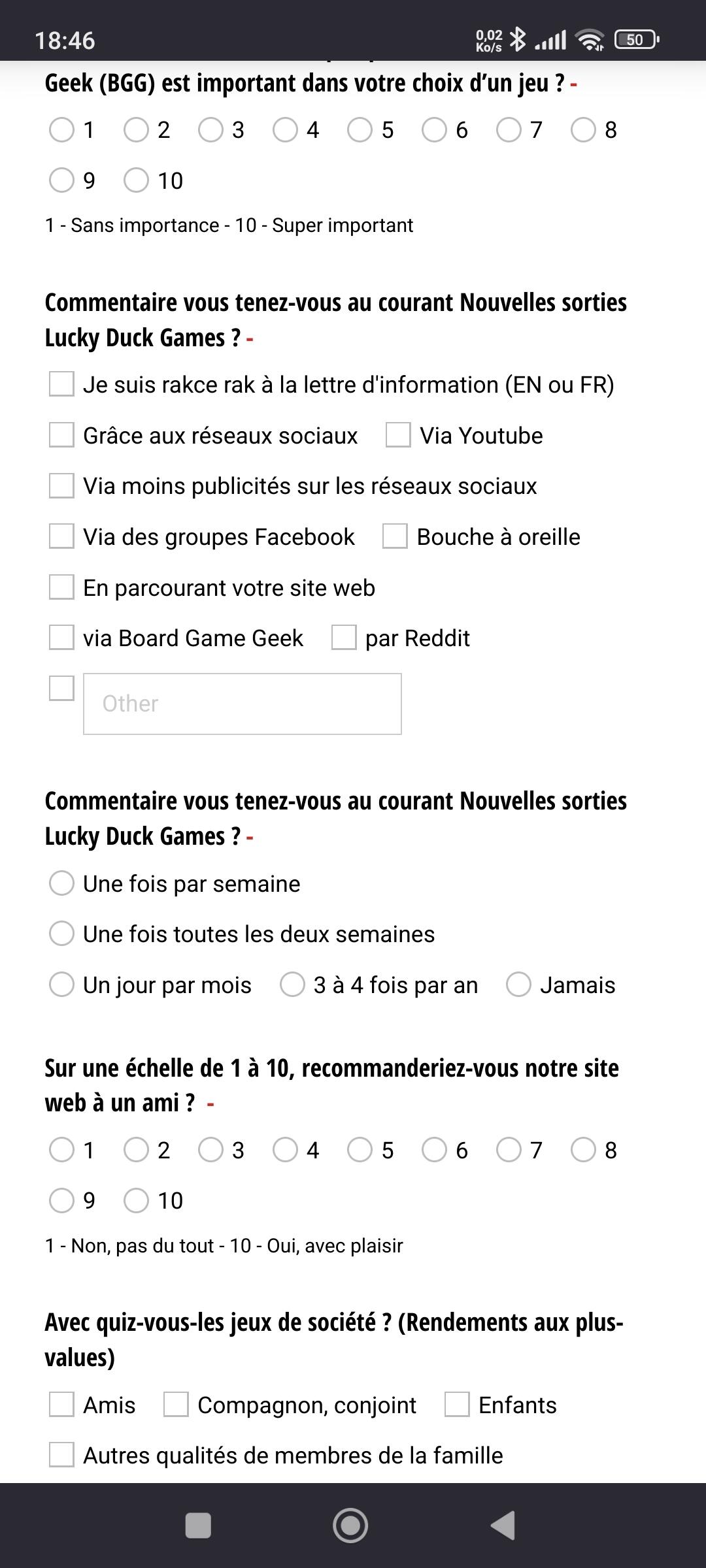The height and width of the screenshot is (1568, 706).
Task: Tap the Bluetooth status icon
Action: [518, 39]
